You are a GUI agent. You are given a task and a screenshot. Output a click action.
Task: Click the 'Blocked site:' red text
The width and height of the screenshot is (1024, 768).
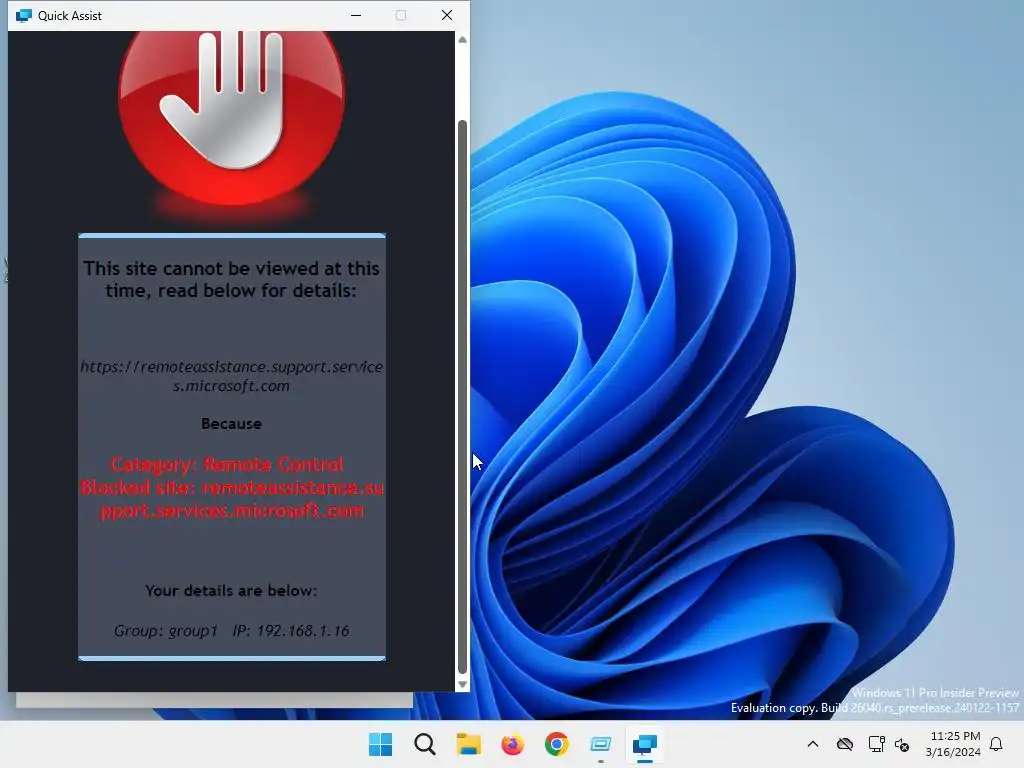232,499
